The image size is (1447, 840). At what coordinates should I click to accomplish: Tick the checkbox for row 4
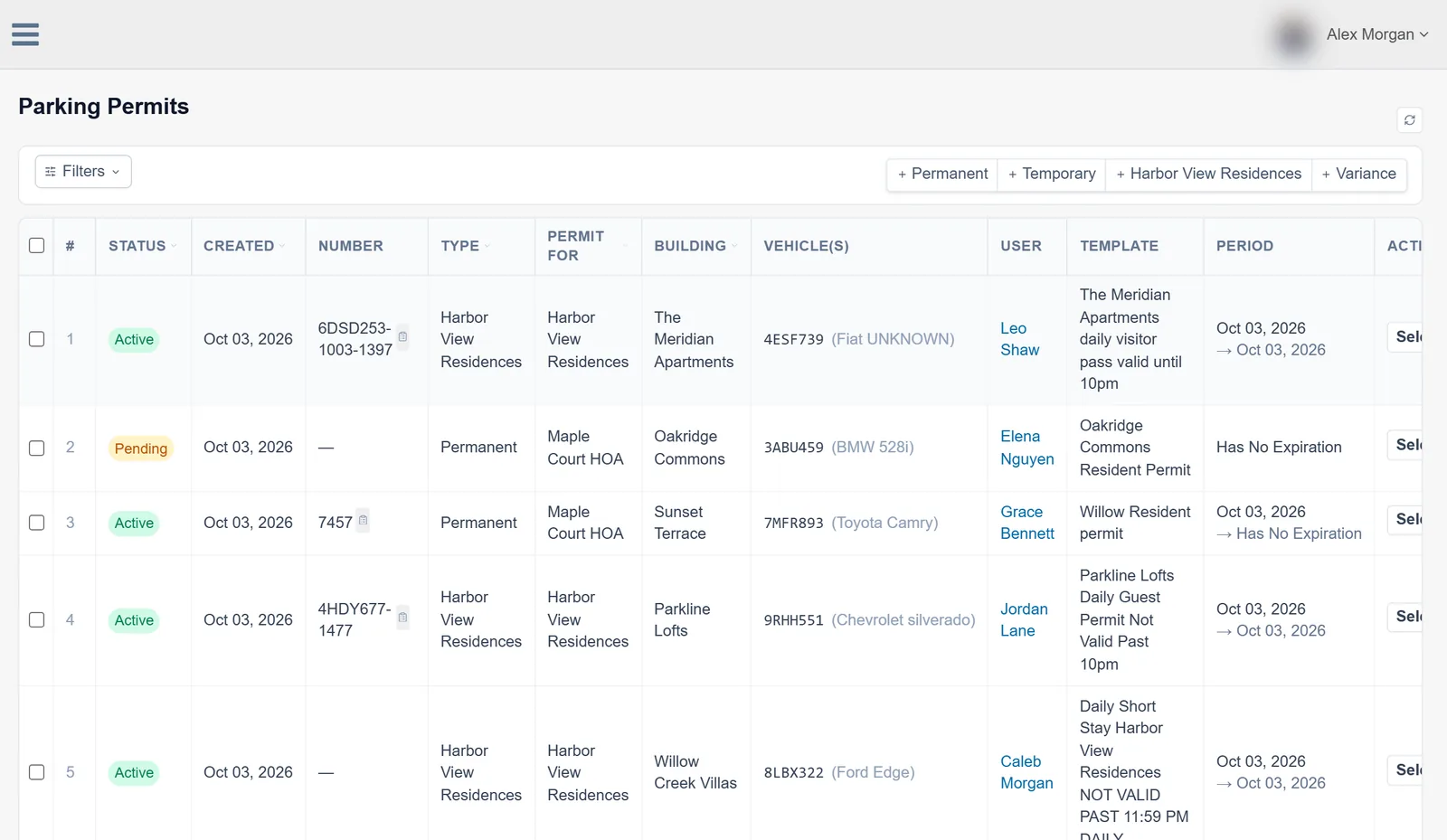coord(36,619)
